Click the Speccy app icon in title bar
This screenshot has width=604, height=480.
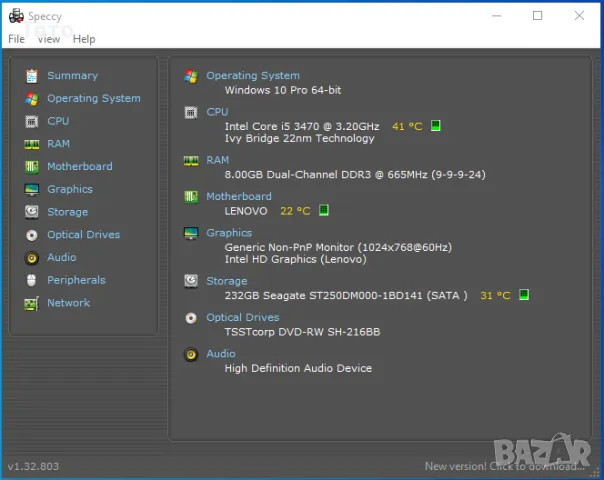coord(16,16)
